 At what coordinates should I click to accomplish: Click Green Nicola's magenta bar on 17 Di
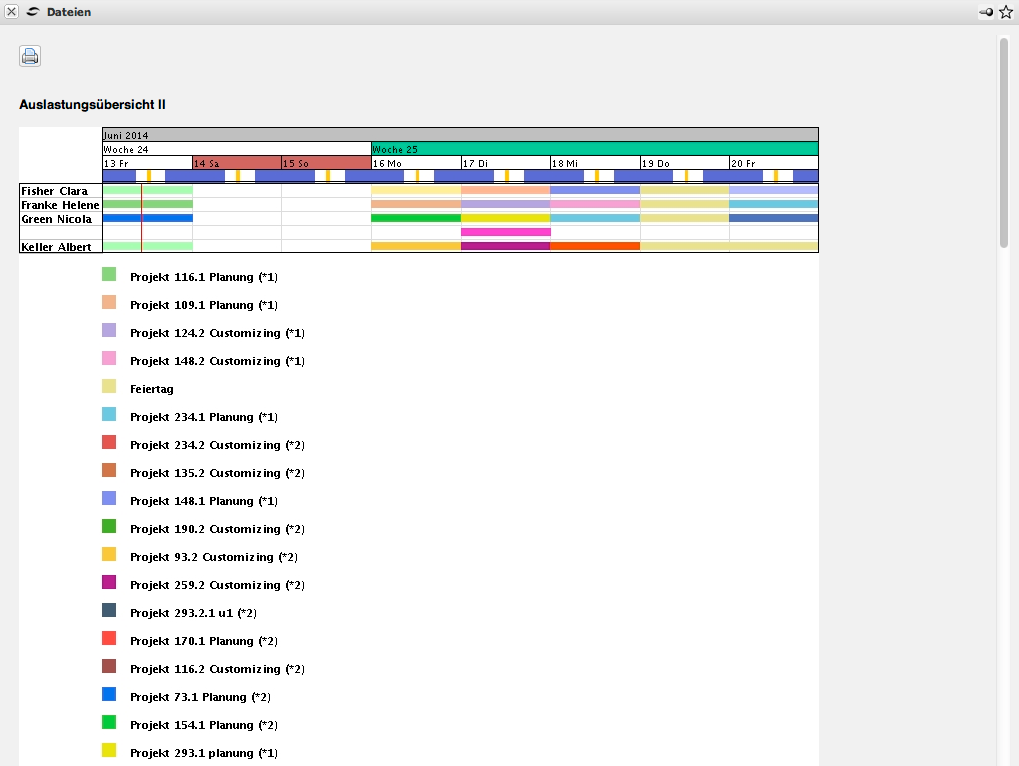pyautogui.click(x=505, y=232)
